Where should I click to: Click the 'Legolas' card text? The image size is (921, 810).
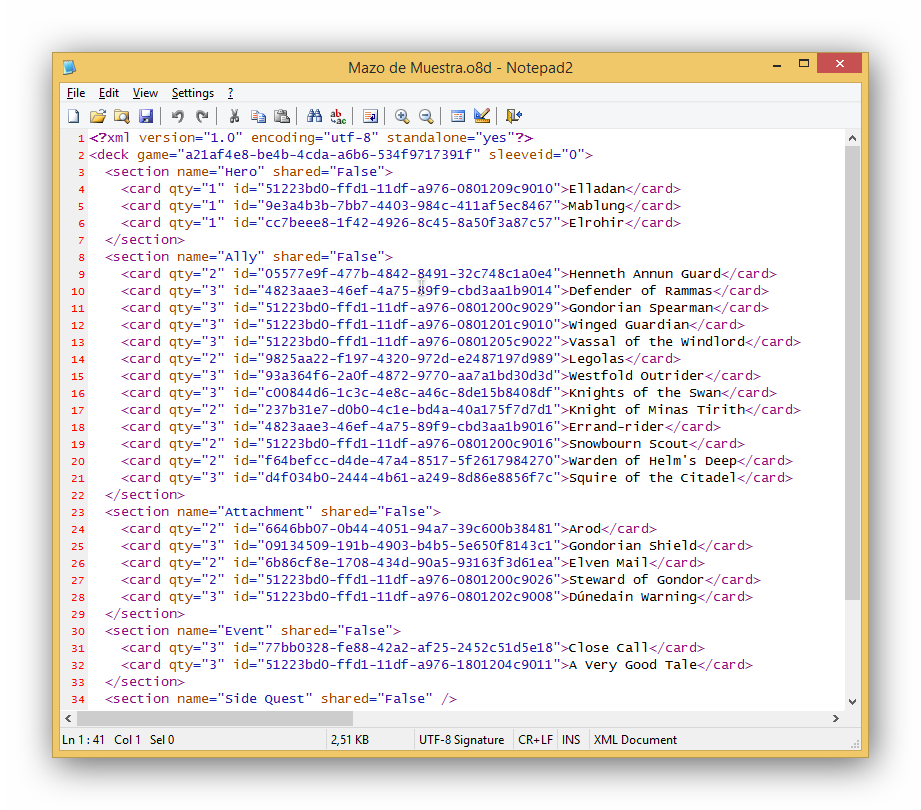pyautogui.click(x=597, y=359)
